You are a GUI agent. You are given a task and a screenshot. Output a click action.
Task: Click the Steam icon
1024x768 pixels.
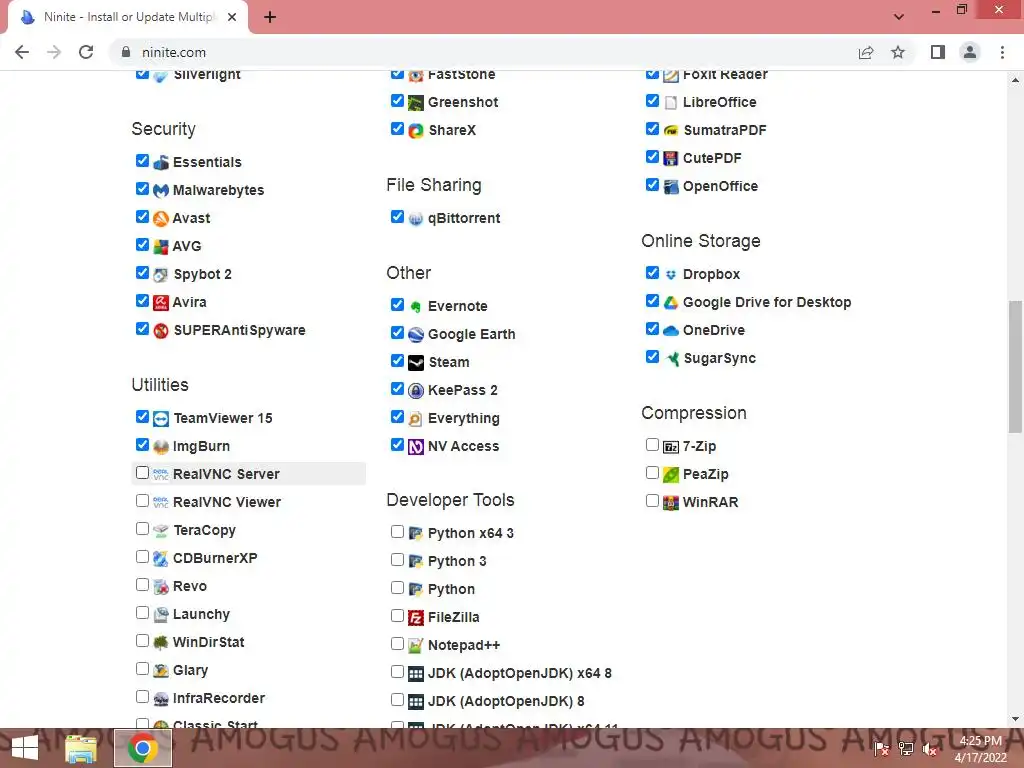[416, 362]
